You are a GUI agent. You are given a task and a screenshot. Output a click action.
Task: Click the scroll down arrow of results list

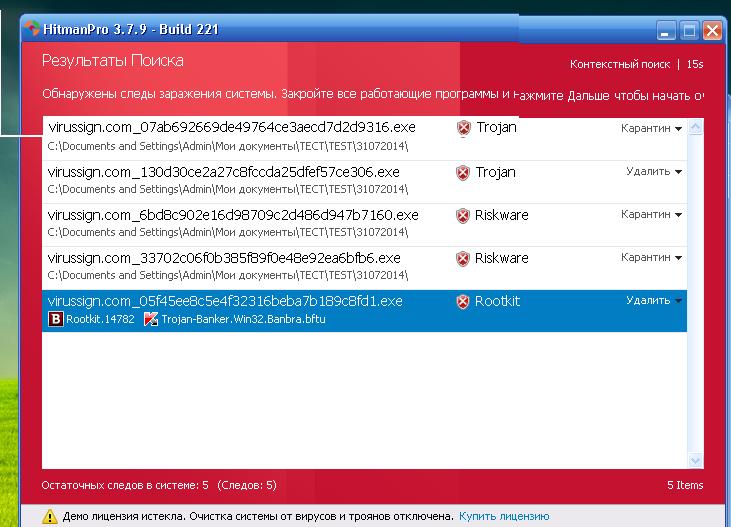tap(696, 461)
